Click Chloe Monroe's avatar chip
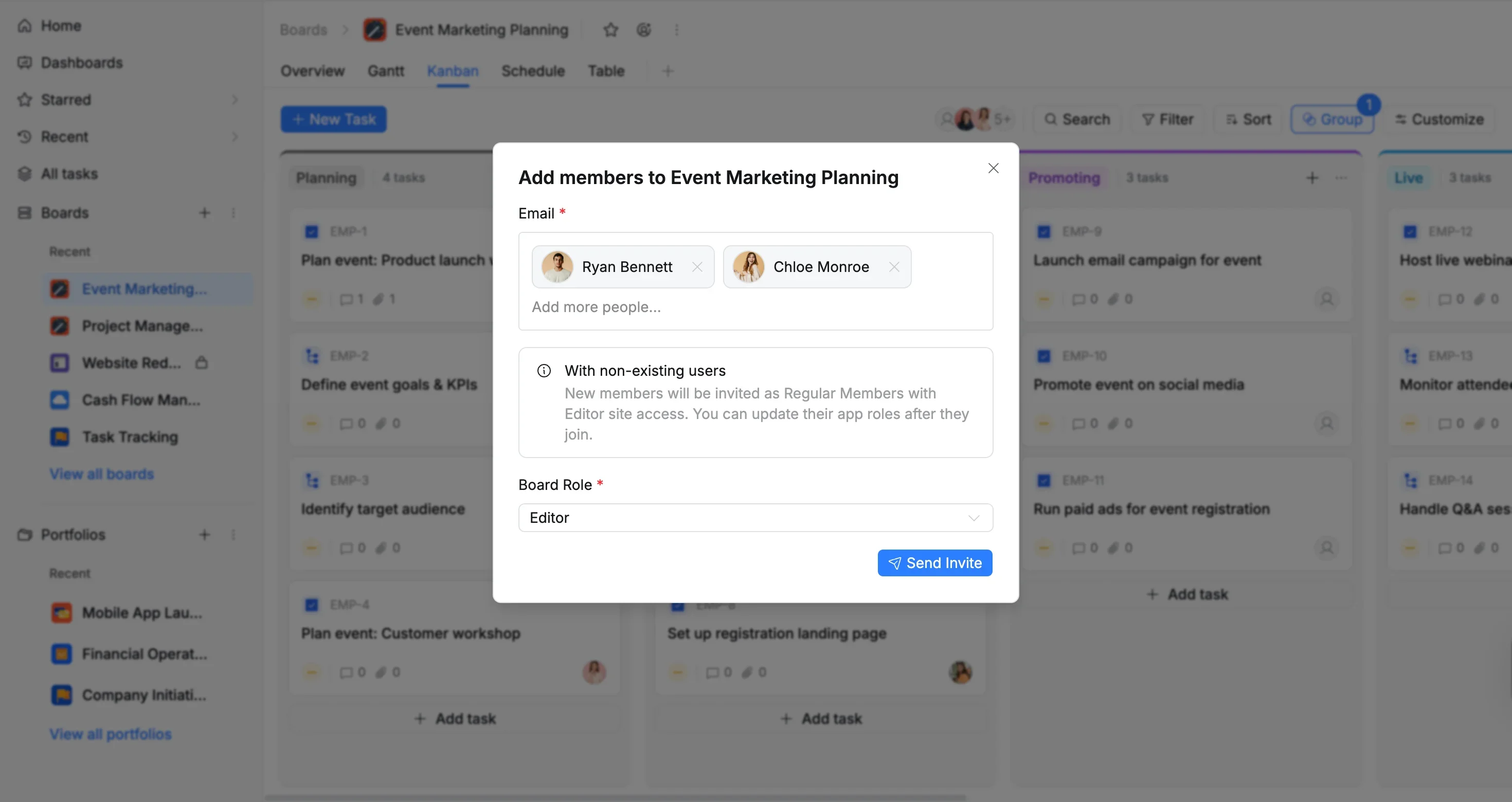This screenshot has width=1512, height=802. [x=748, y=267]
